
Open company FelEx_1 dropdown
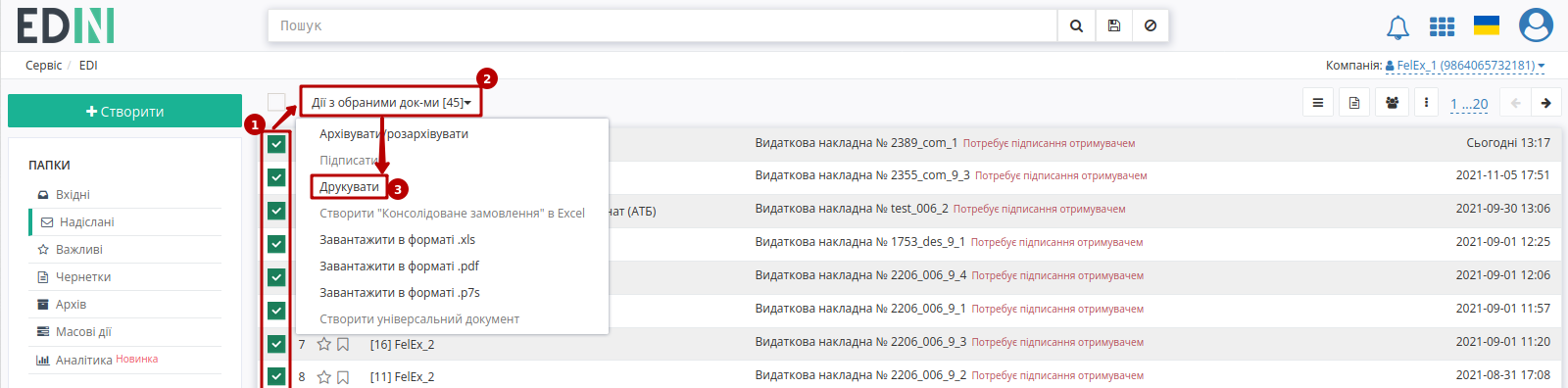pyautogui.click(x=1465, y=66)
